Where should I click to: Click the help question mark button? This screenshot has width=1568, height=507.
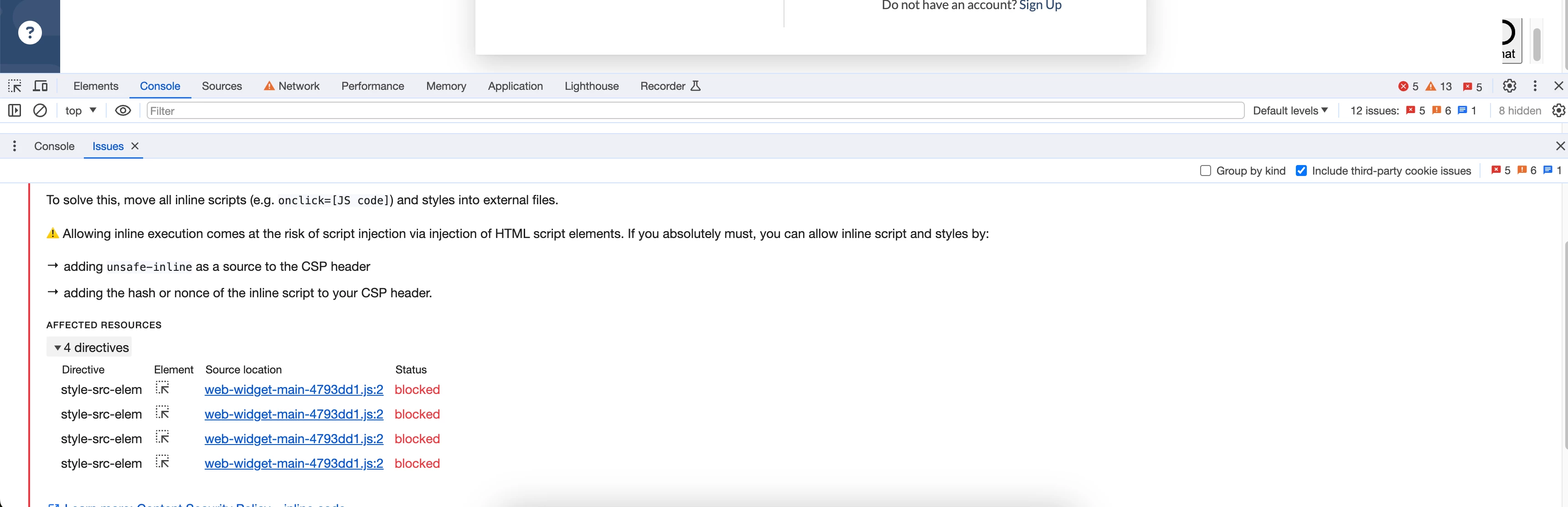30,32
